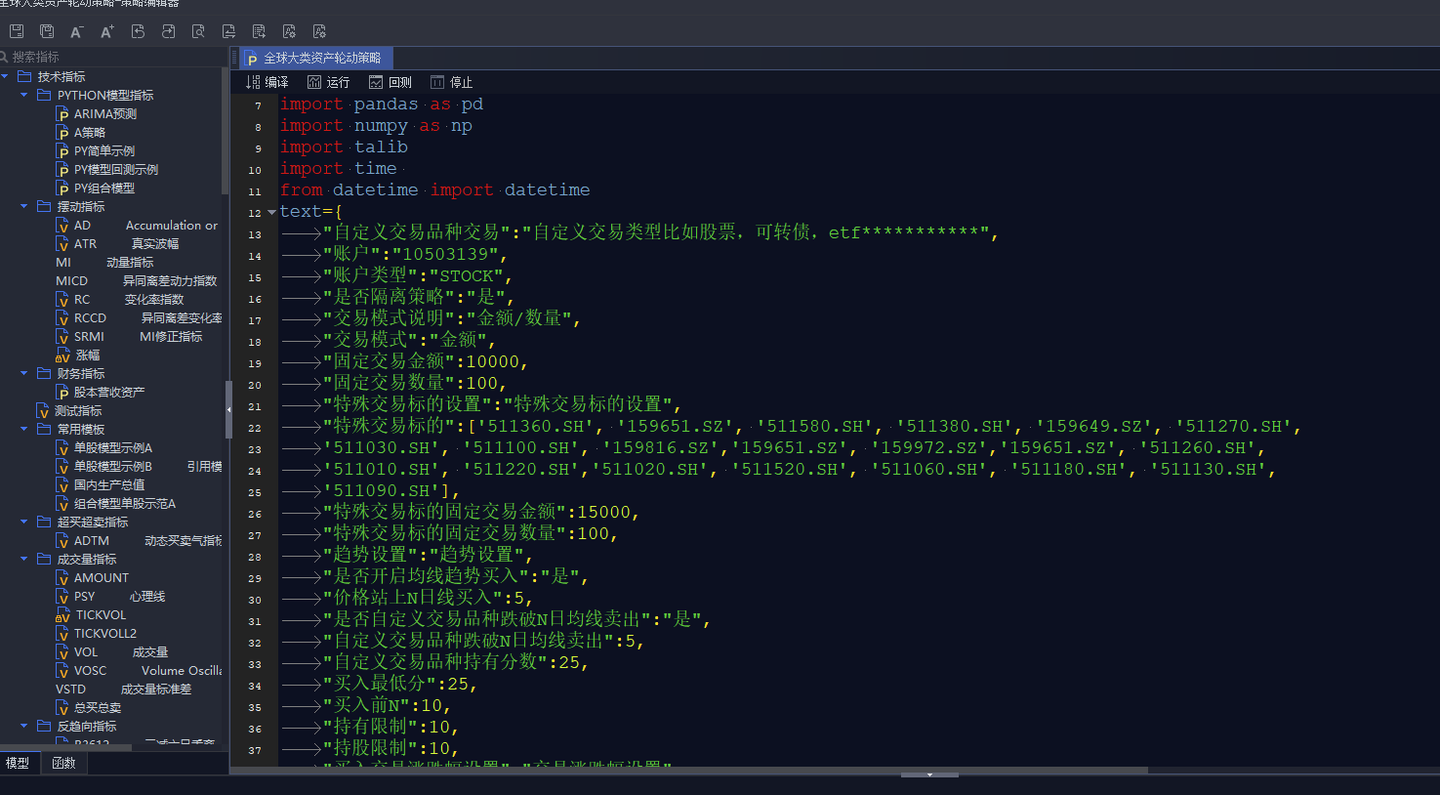Click the editor bottom panel expand handle
Image resolution: width=1440 pixels, height=795 pixels.
[929, 774]
